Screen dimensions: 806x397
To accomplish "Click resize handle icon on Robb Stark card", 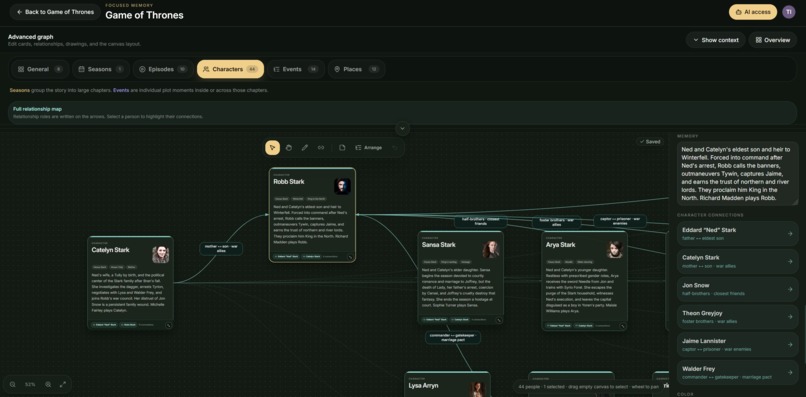I will coord(350,257).
